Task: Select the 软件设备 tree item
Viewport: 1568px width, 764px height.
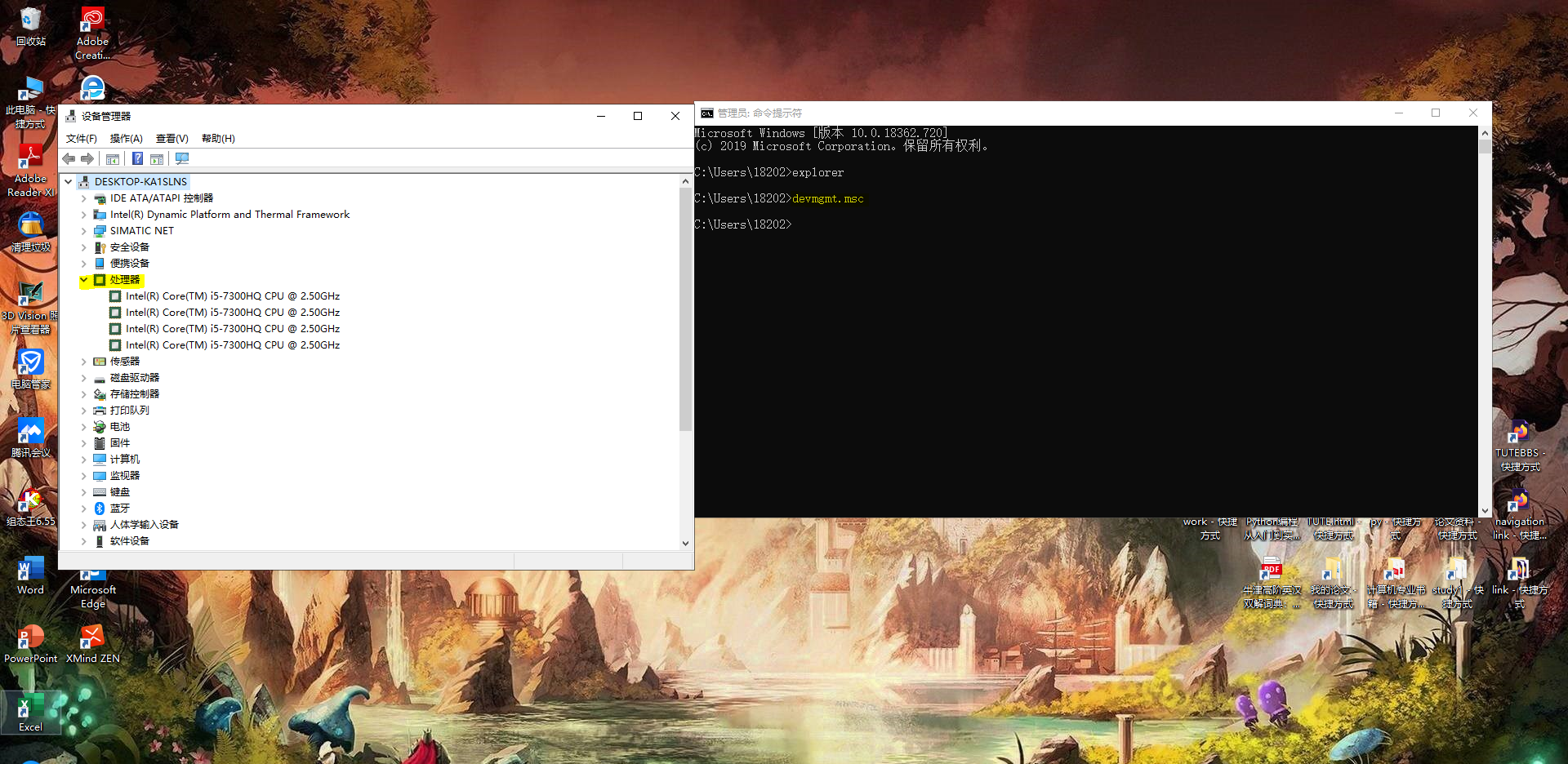Action: pyautogui.click(x=130, y=541)
